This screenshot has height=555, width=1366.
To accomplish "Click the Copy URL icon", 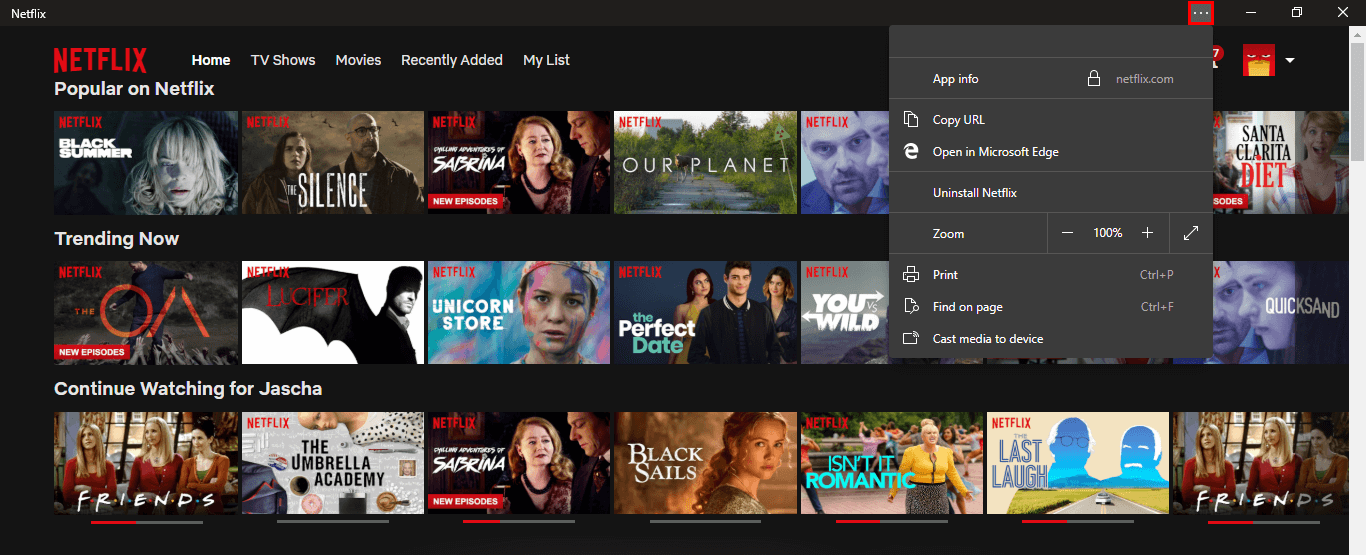I will tap(911, 119).
